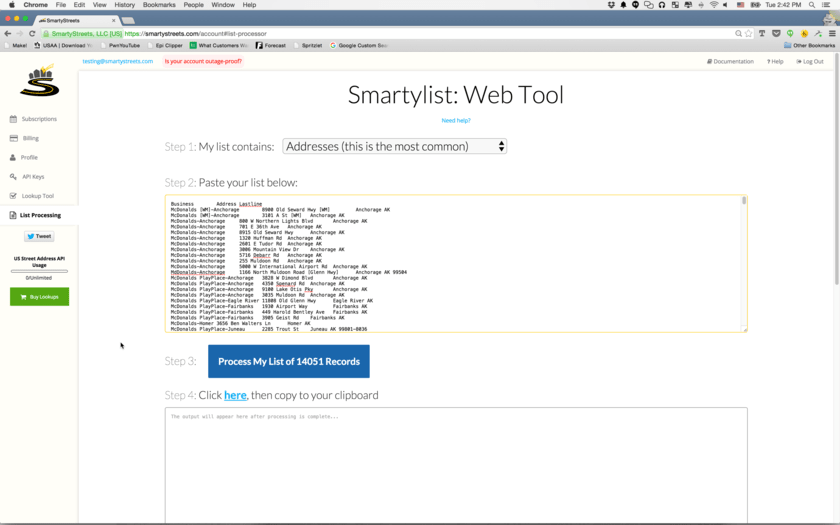Go to Profile page
Screen dimensions: 840x525
(x=24, y=158)
